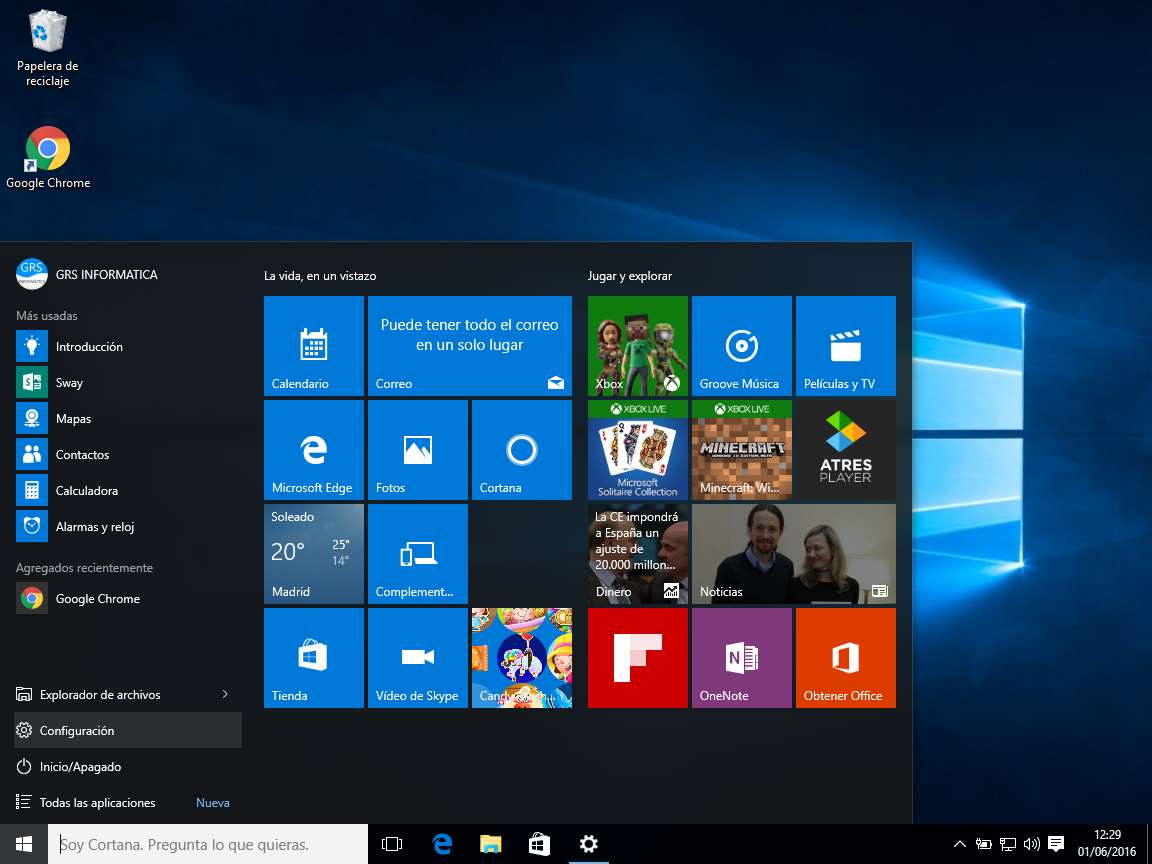
Task: Launch Microsoft Solitaire Collection tile
Action: pos(638,450)
